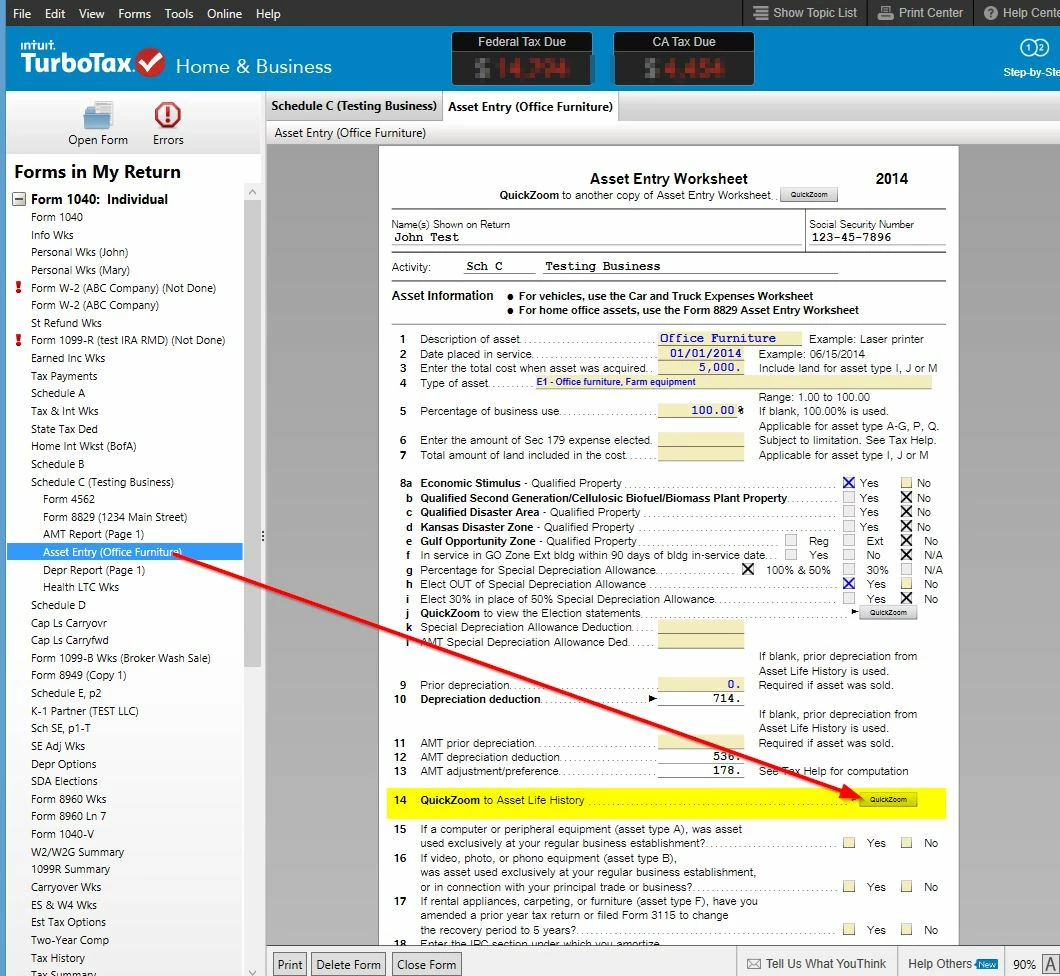The image size is (1060, 976).
Task: Check Yes for Kansas Disaster Zone
Action: 849,527
